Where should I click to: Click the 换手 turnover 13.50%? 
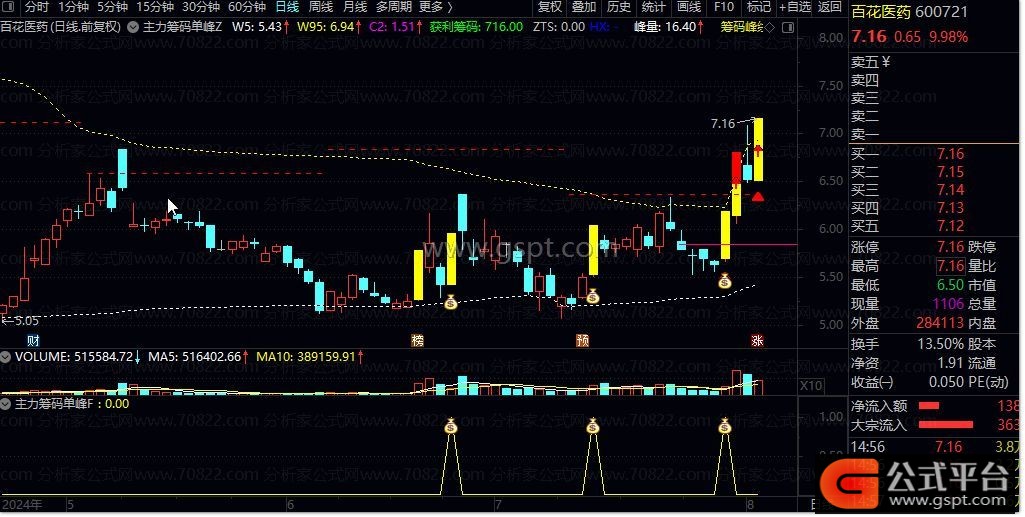940,344
